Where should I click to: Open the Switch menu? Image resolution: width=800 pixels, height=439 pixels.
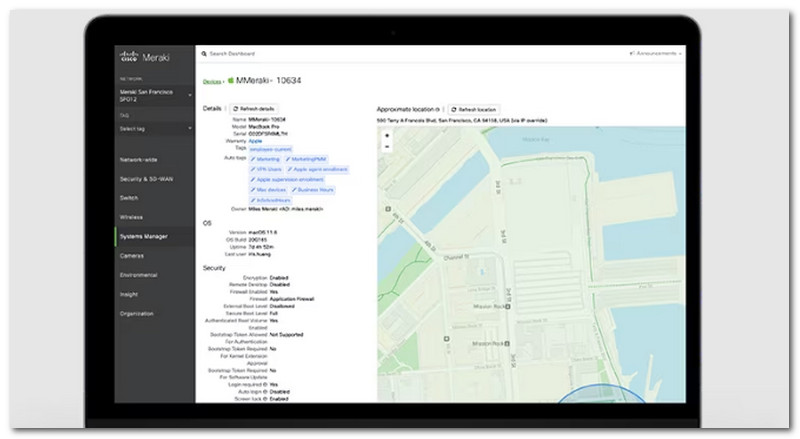click(x=129, y=198)
